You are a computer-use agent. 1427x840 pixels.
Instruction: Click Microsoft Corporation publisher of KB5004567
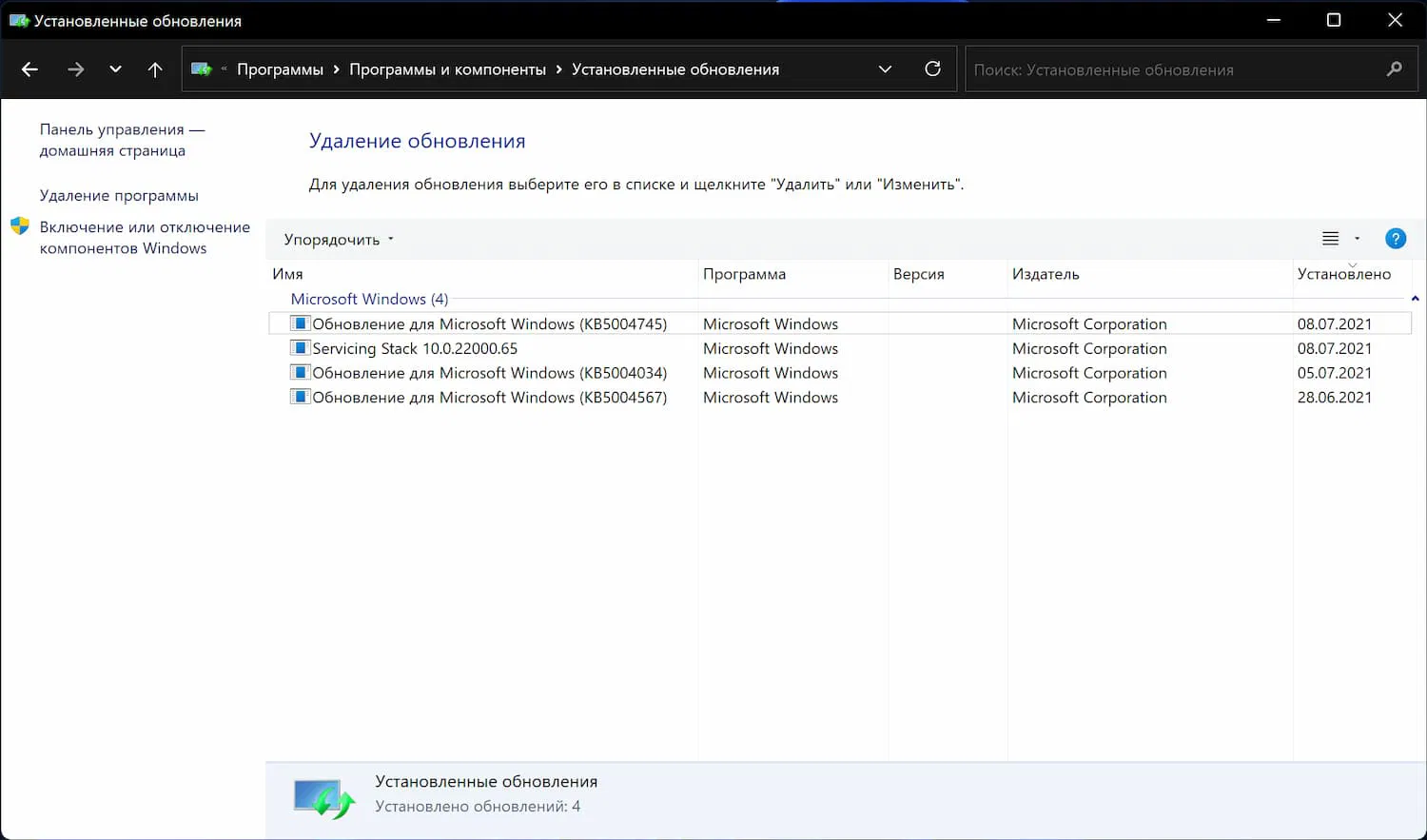pyautogui.click(x=1089, y=398)
